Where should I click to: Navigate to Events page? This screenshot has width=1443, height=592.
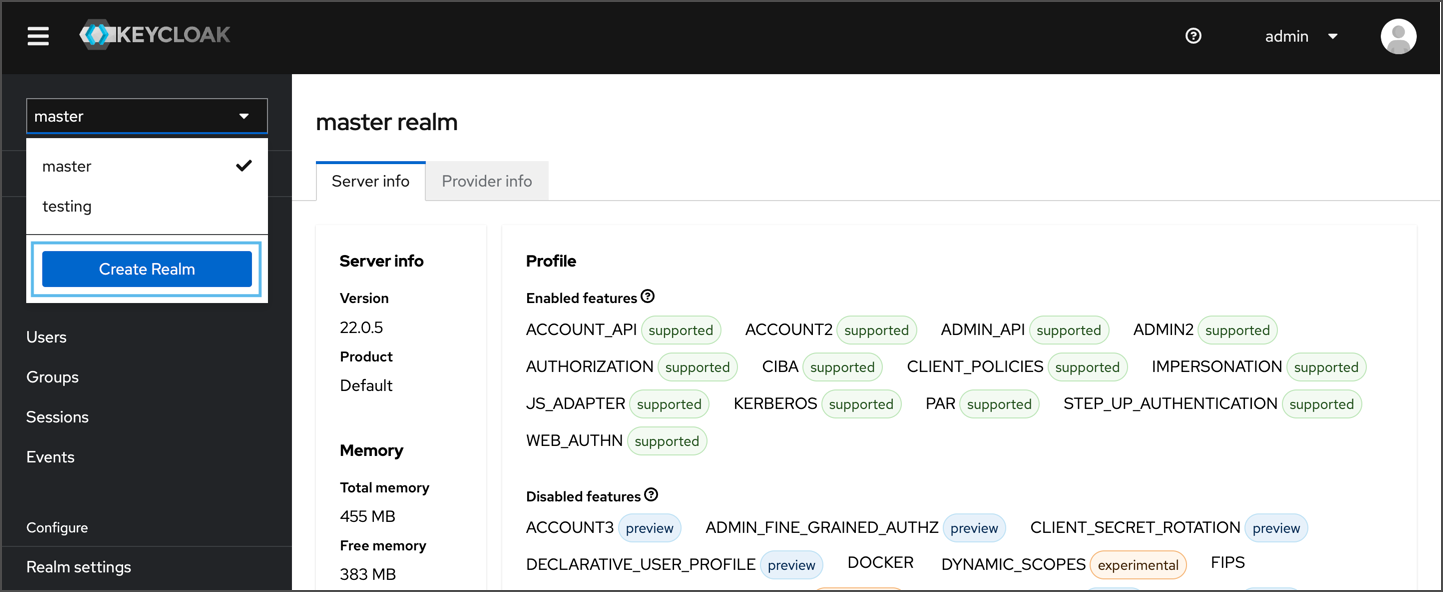[50, 457]
